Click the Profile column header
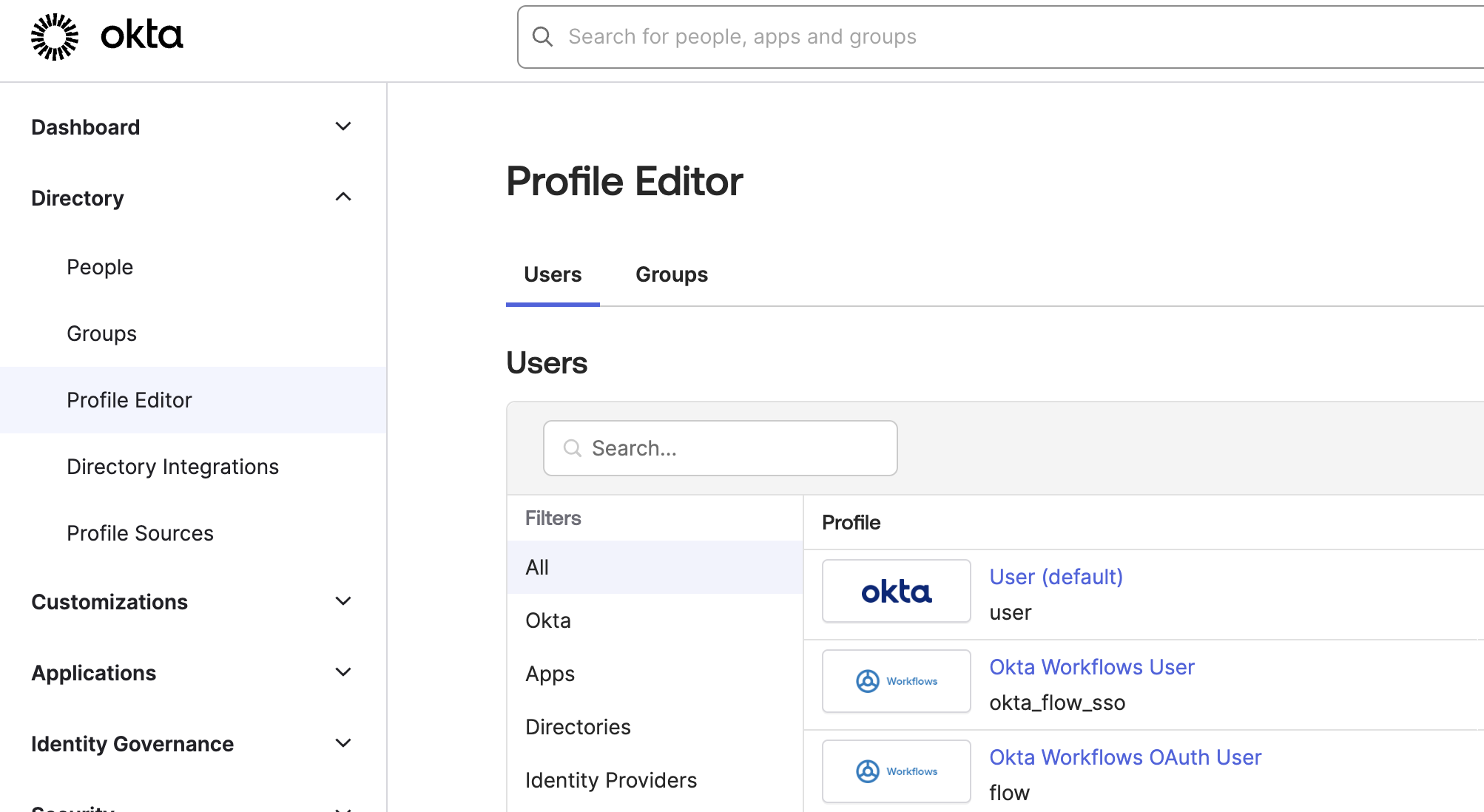This screenshot has height=812, width=1484. point(851,523)
